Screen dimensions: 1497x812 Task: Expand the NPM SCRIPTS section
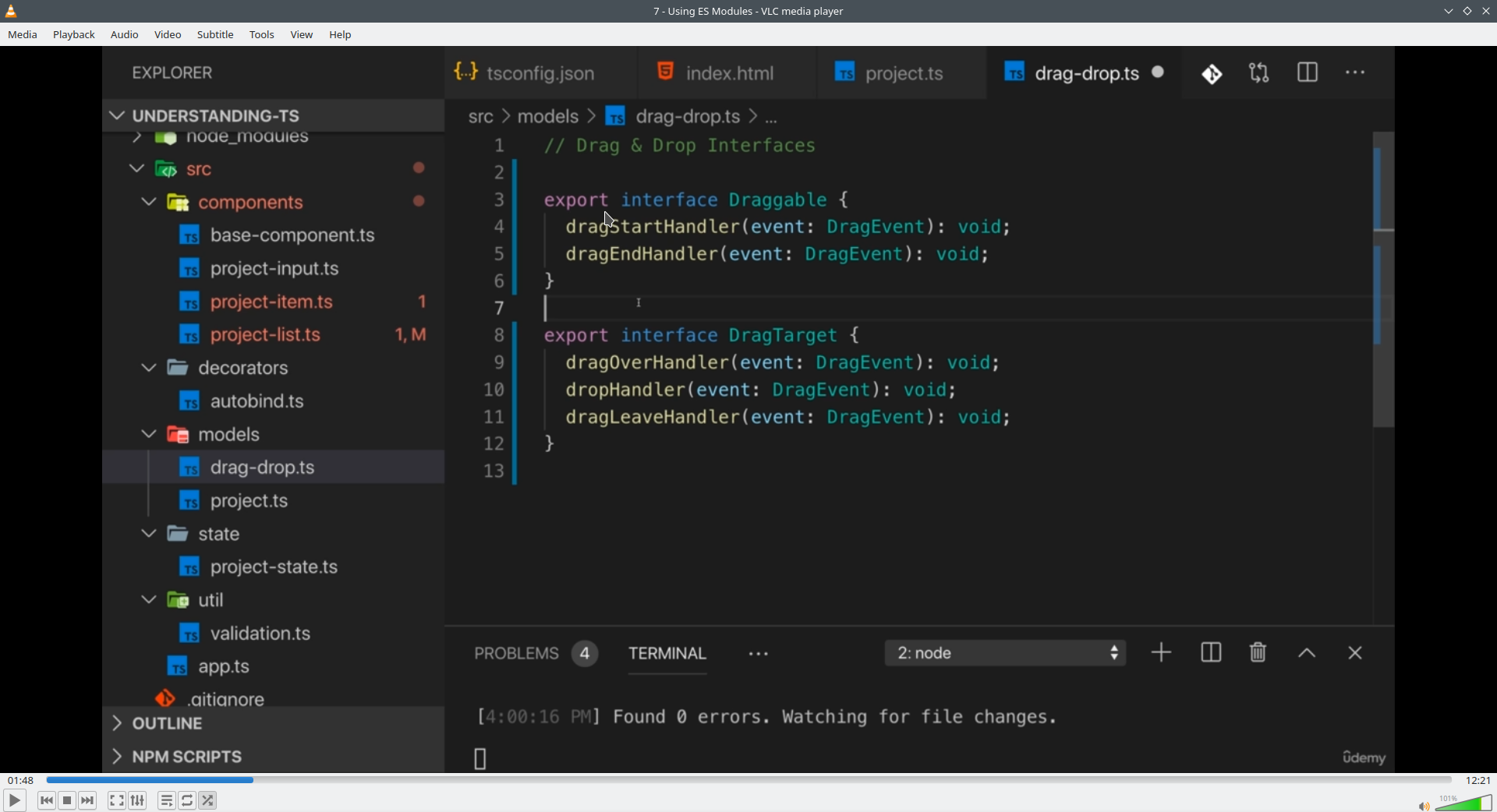tap(273, 756)
